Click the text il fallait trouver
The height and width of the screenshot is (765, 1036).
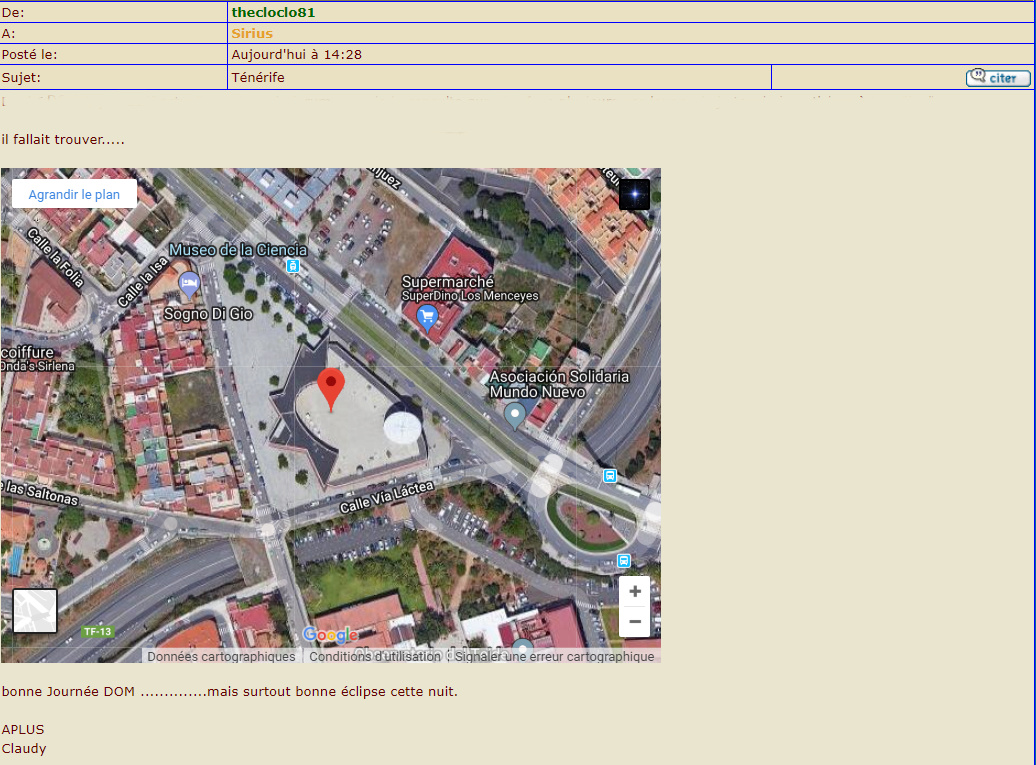tap(63, 139)
